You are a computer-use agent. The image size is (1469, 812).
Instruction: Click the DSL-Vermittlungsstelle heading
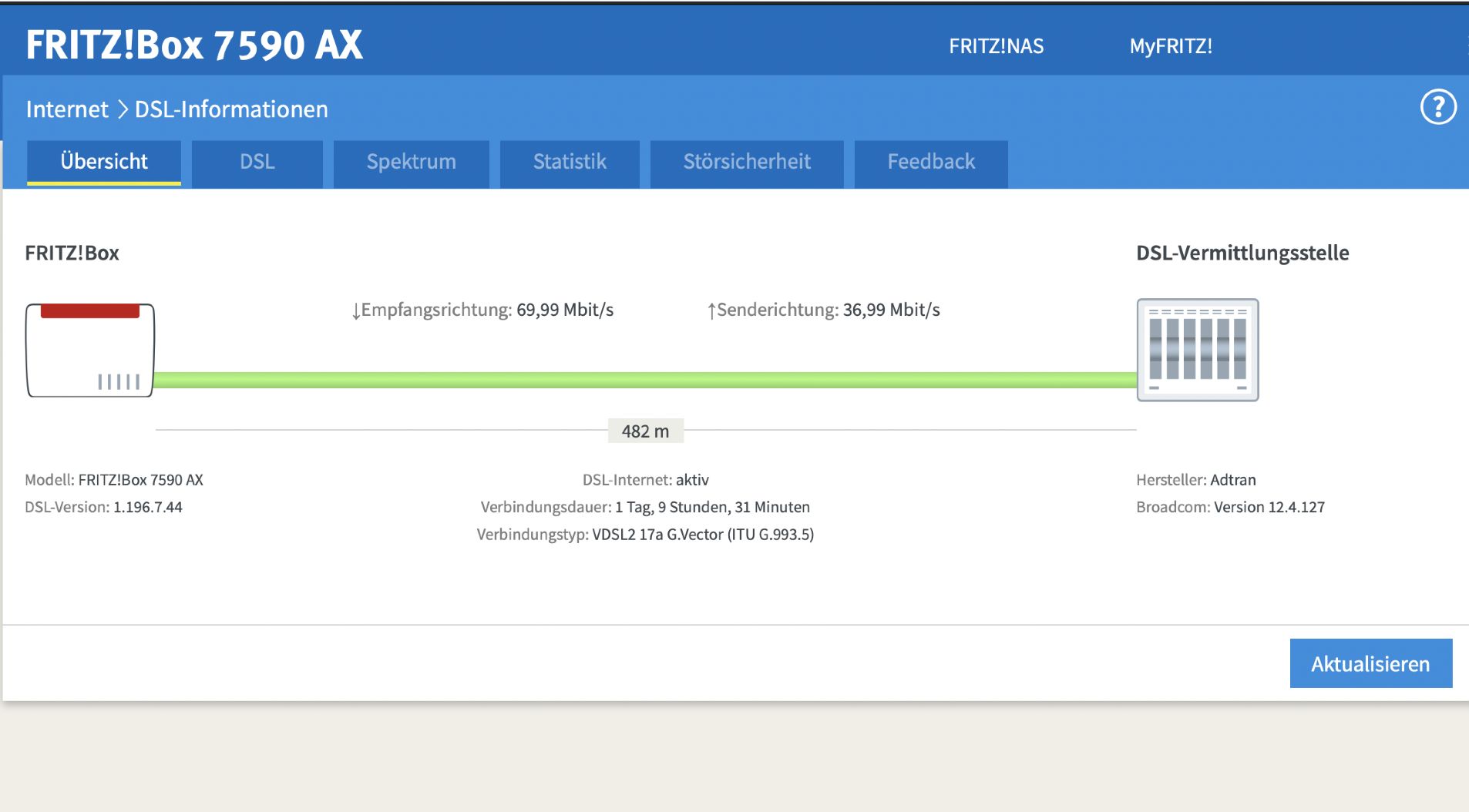point(1242,253)
